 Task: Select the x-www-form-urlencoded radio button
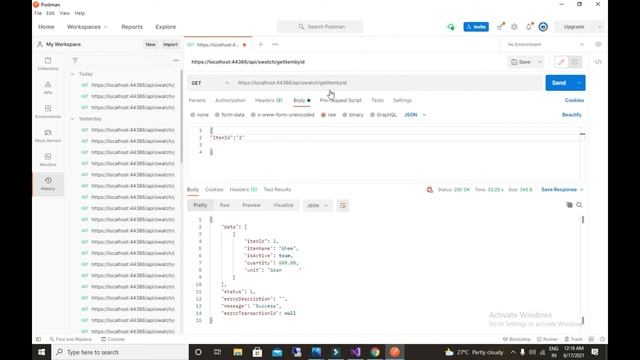pyautogui.click(x=253, y=115)
